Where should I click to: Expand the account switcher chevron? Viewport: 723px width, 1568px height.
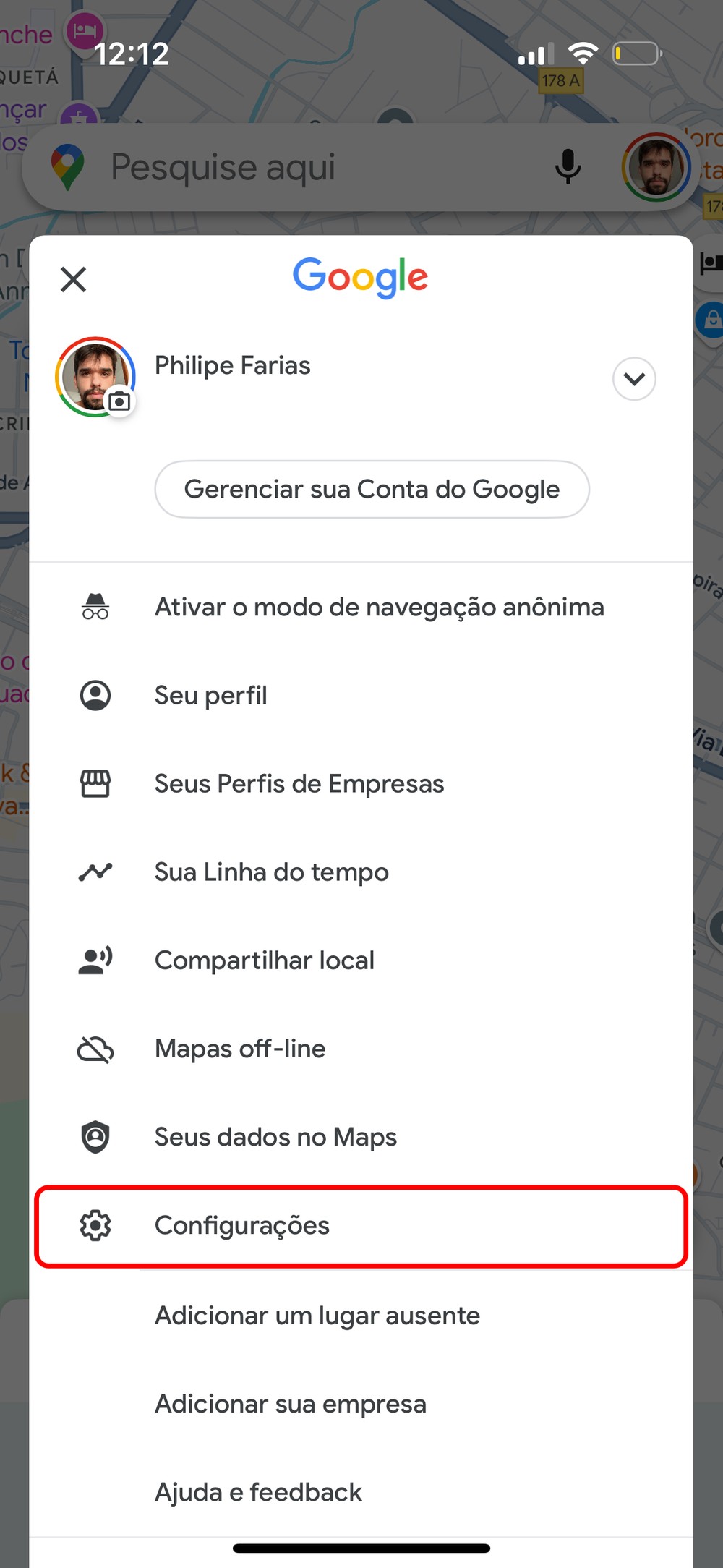[634, 378]
